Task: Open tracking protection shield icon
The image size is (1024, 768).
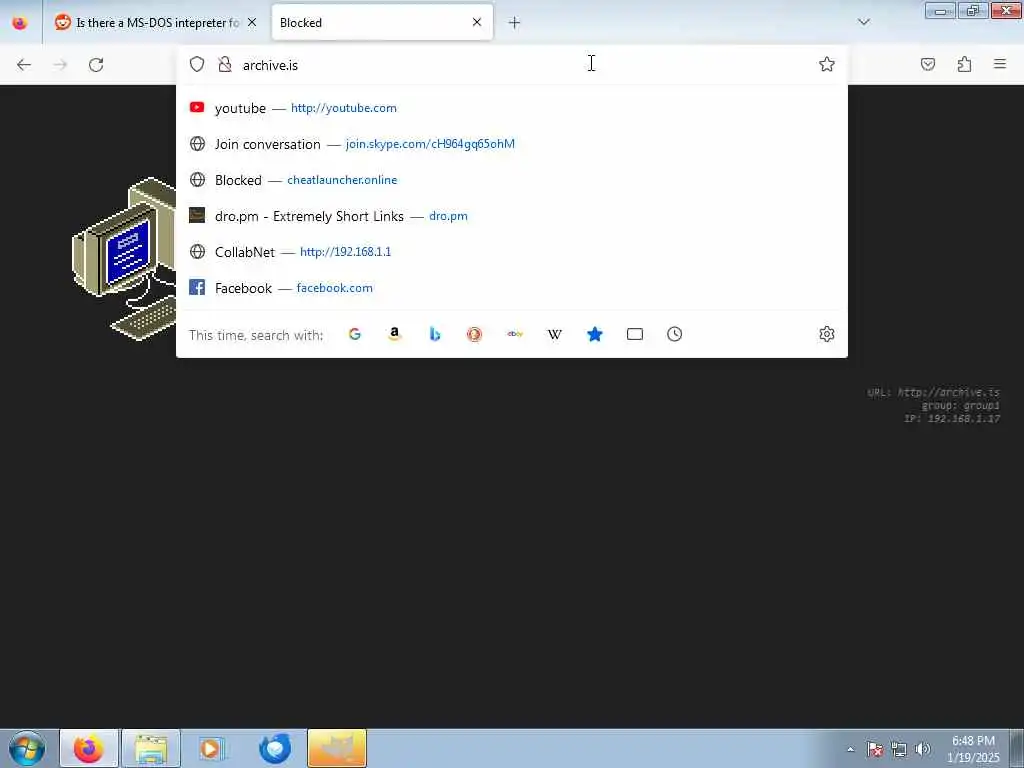Action: tap(197, 64)
